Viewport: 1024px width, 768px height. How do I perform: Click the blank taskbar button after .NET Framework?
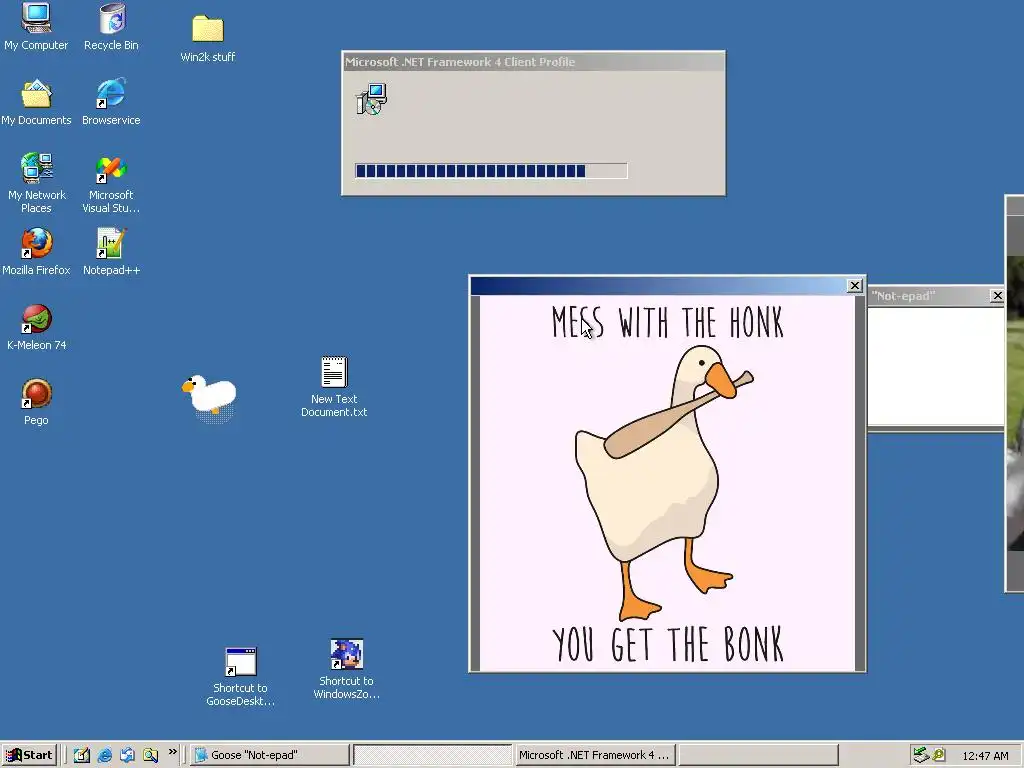tap(758, 755)
